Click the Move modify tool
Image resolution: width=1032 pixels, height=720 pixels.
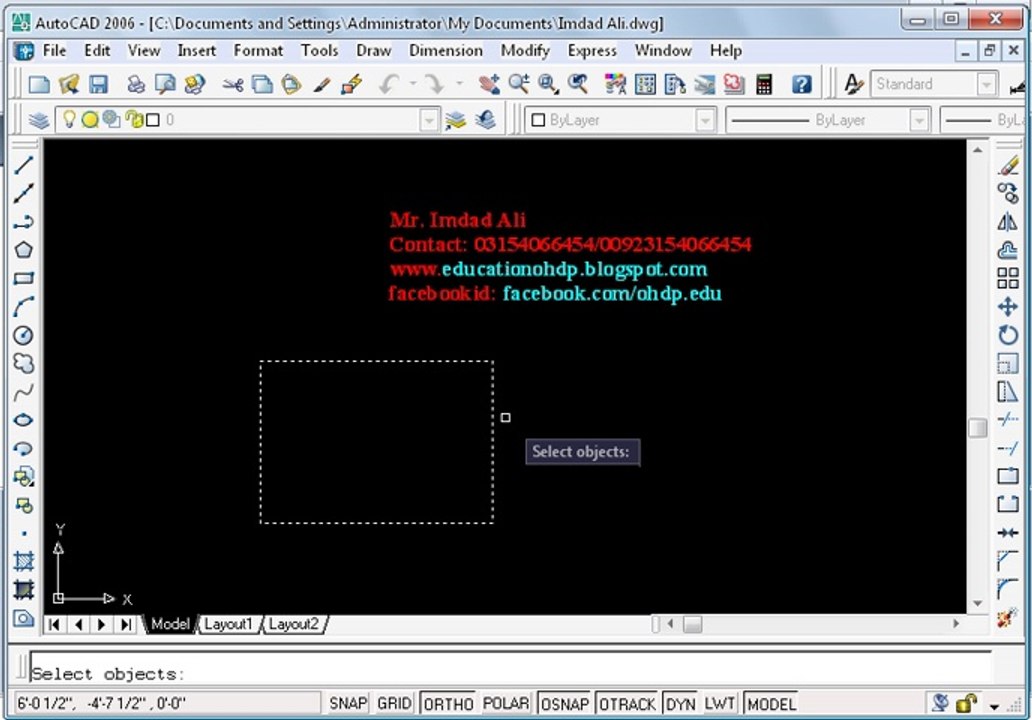(x=1008, y=307)
